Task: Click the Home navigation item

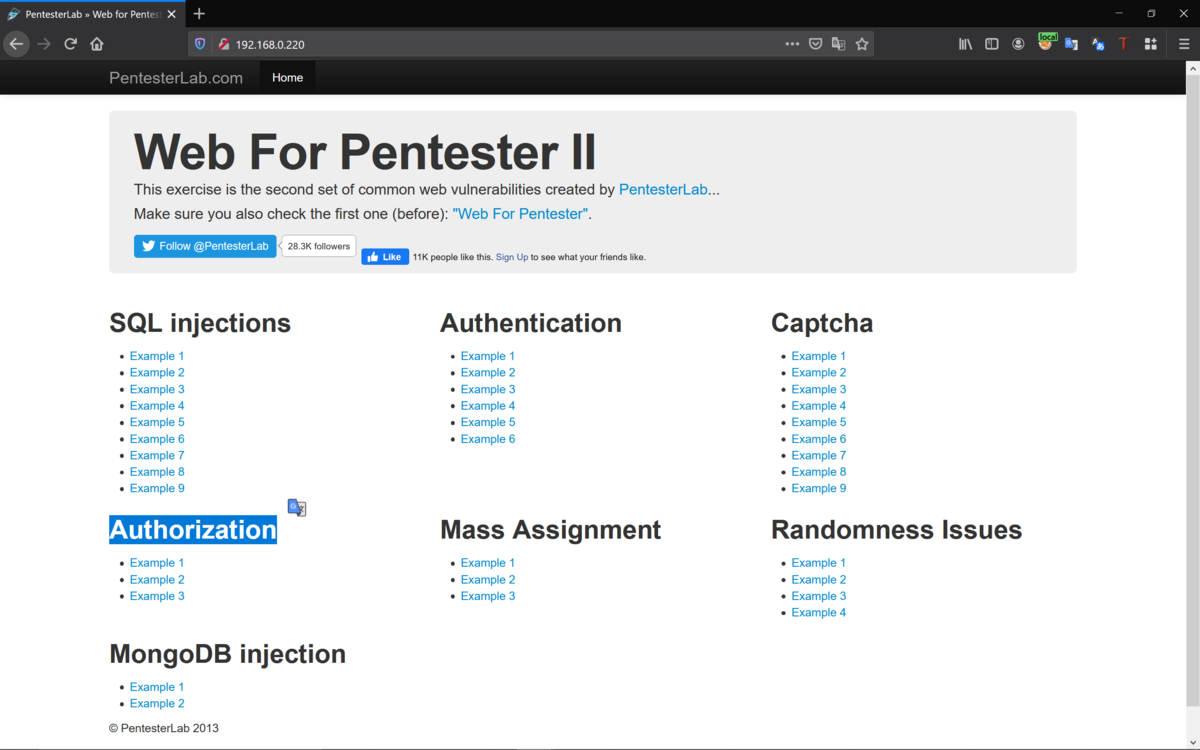Action: pyautogui.click(x=287, y=78)
